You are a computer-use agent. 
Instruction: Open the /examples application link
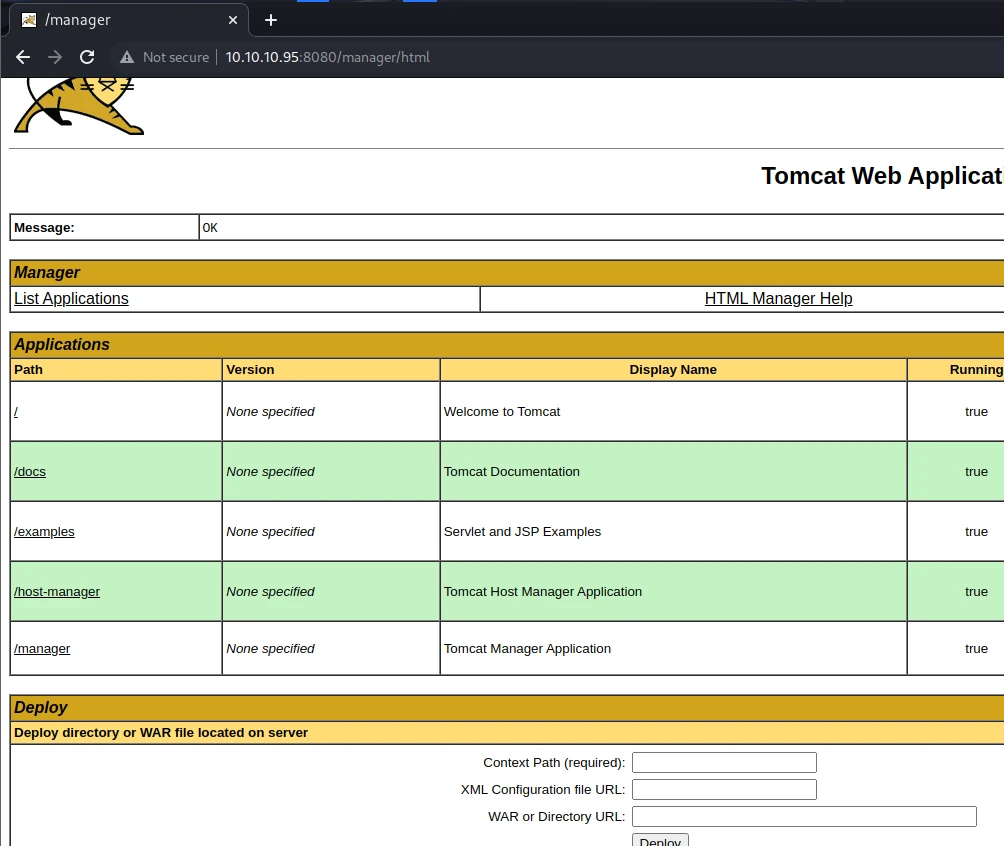pyautogui.click(x=44, y=532)
